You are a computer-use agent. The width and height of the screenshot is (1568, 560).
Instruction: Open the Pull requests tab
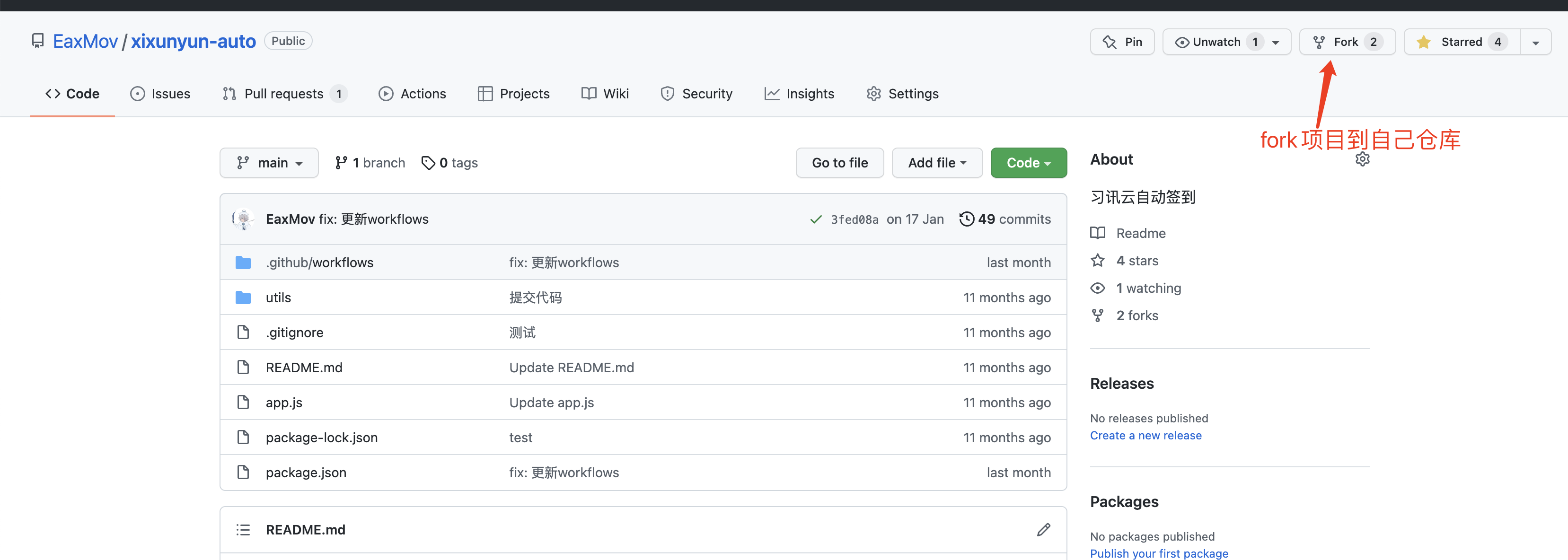pyautogui.click(x=284, y=94)
